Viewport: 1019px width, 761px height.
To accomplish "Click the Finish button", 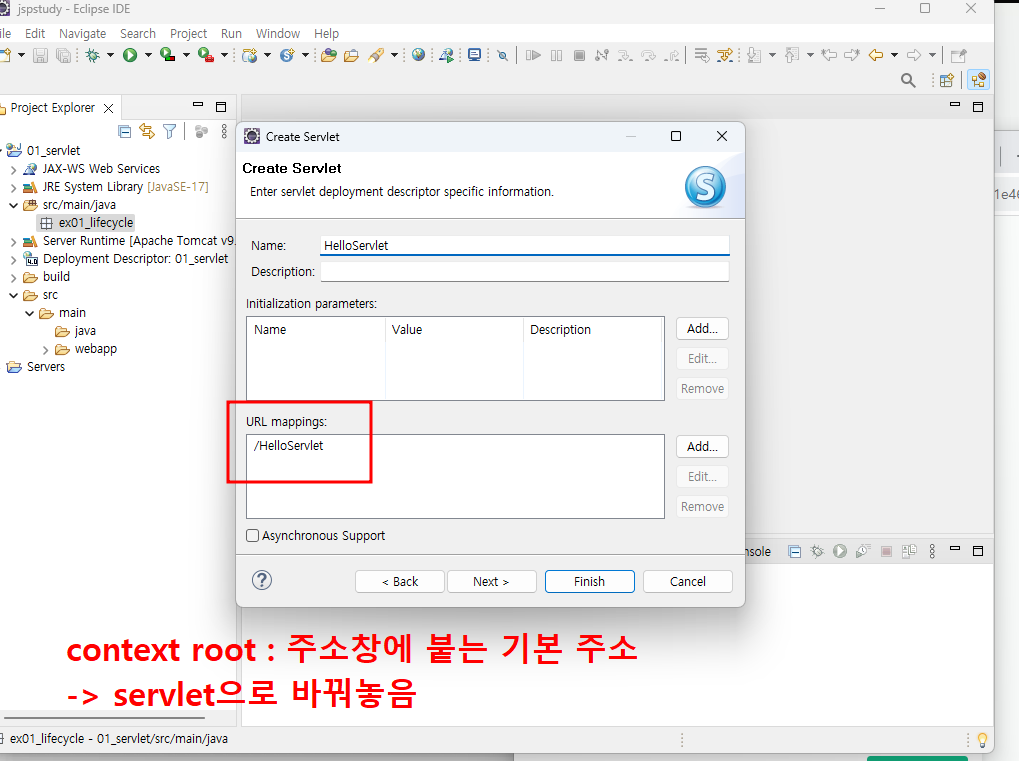I will coord(589,582).
